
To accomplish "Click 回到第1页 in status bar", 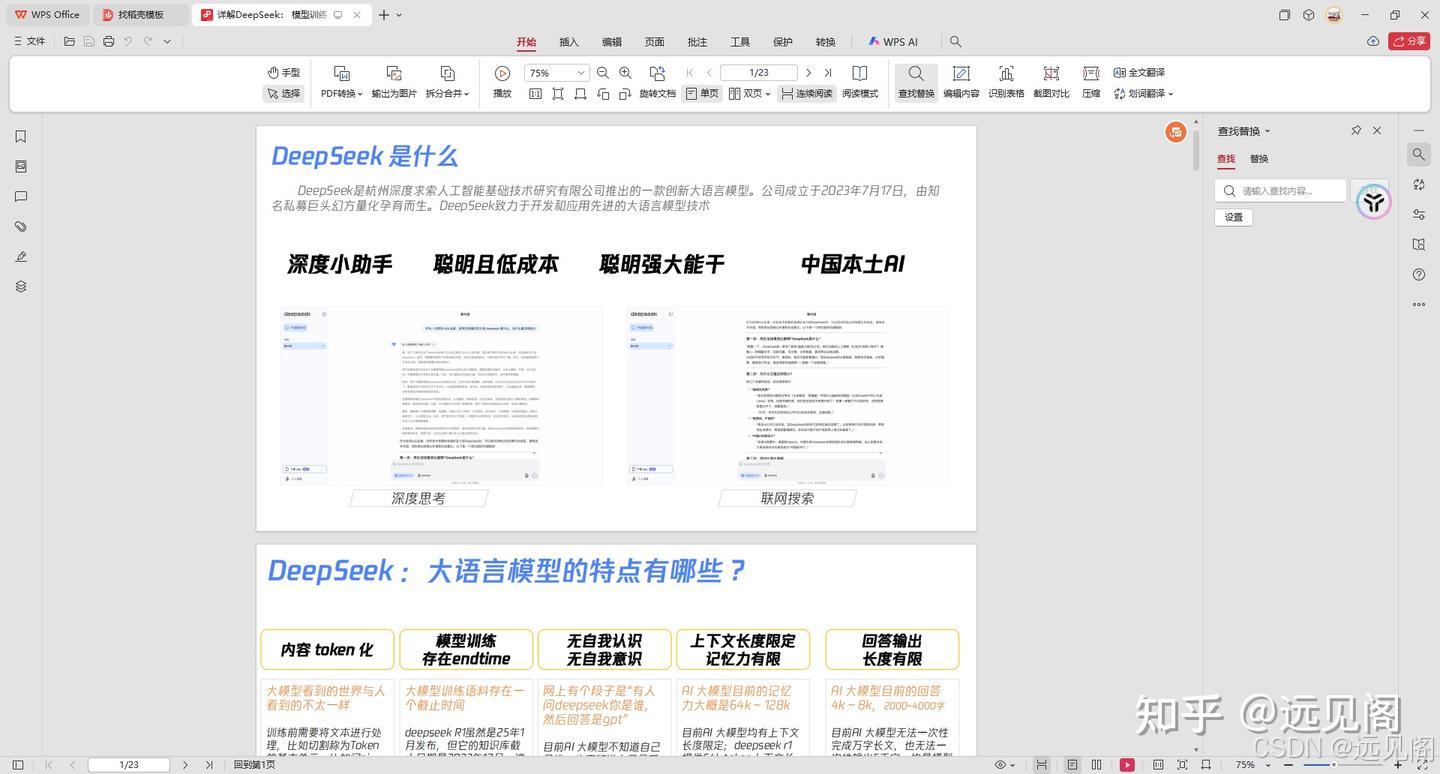I will [x=254, y=765].
